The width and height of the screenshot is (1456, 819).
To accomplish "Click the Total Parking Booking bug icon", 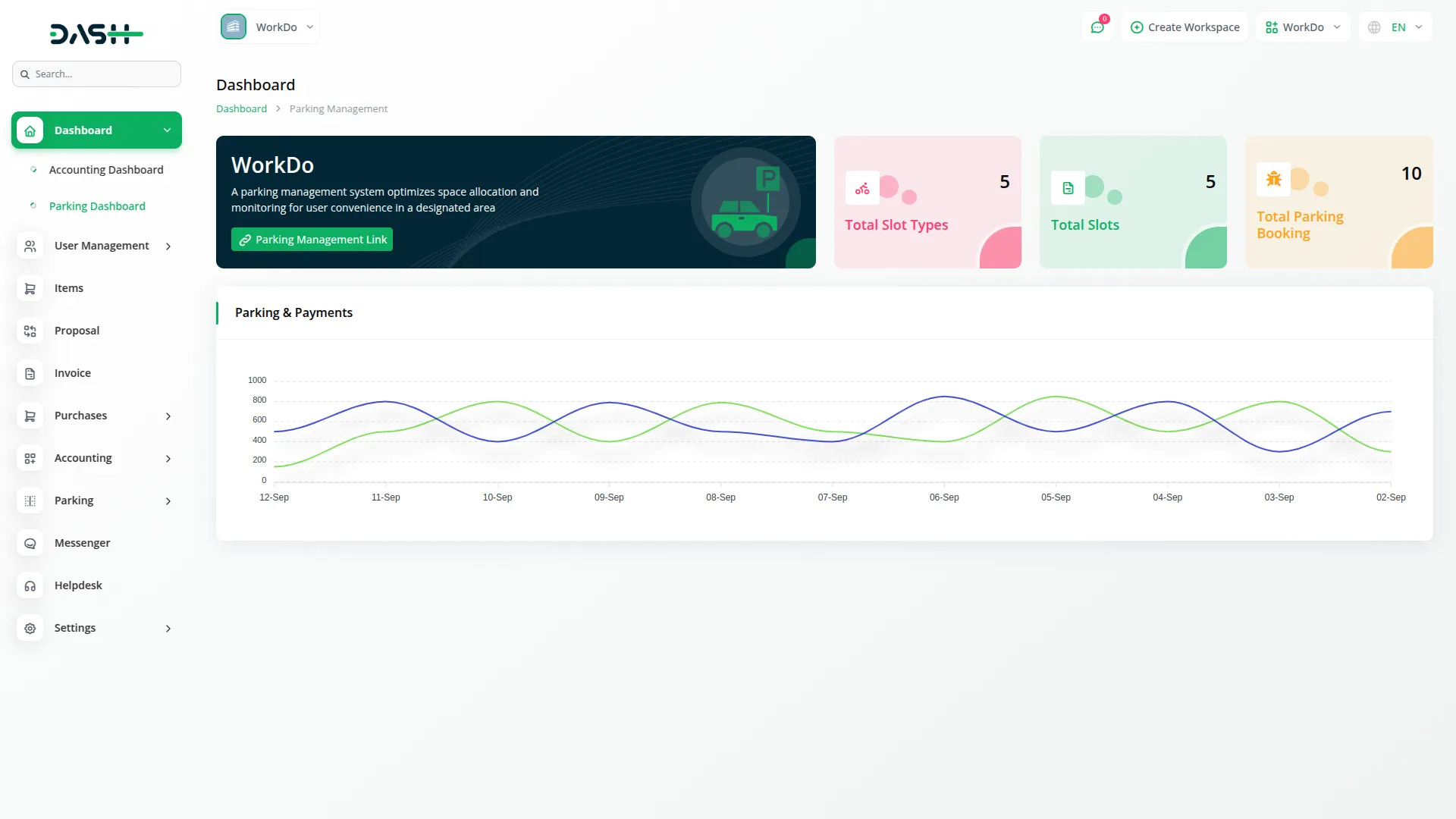I will (x=1273, y=180).
